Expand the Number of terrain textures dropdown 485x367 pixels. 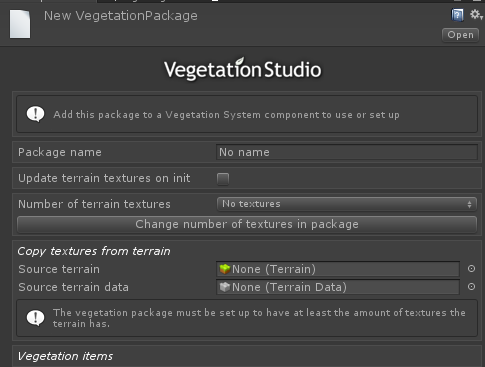(347, 204)
